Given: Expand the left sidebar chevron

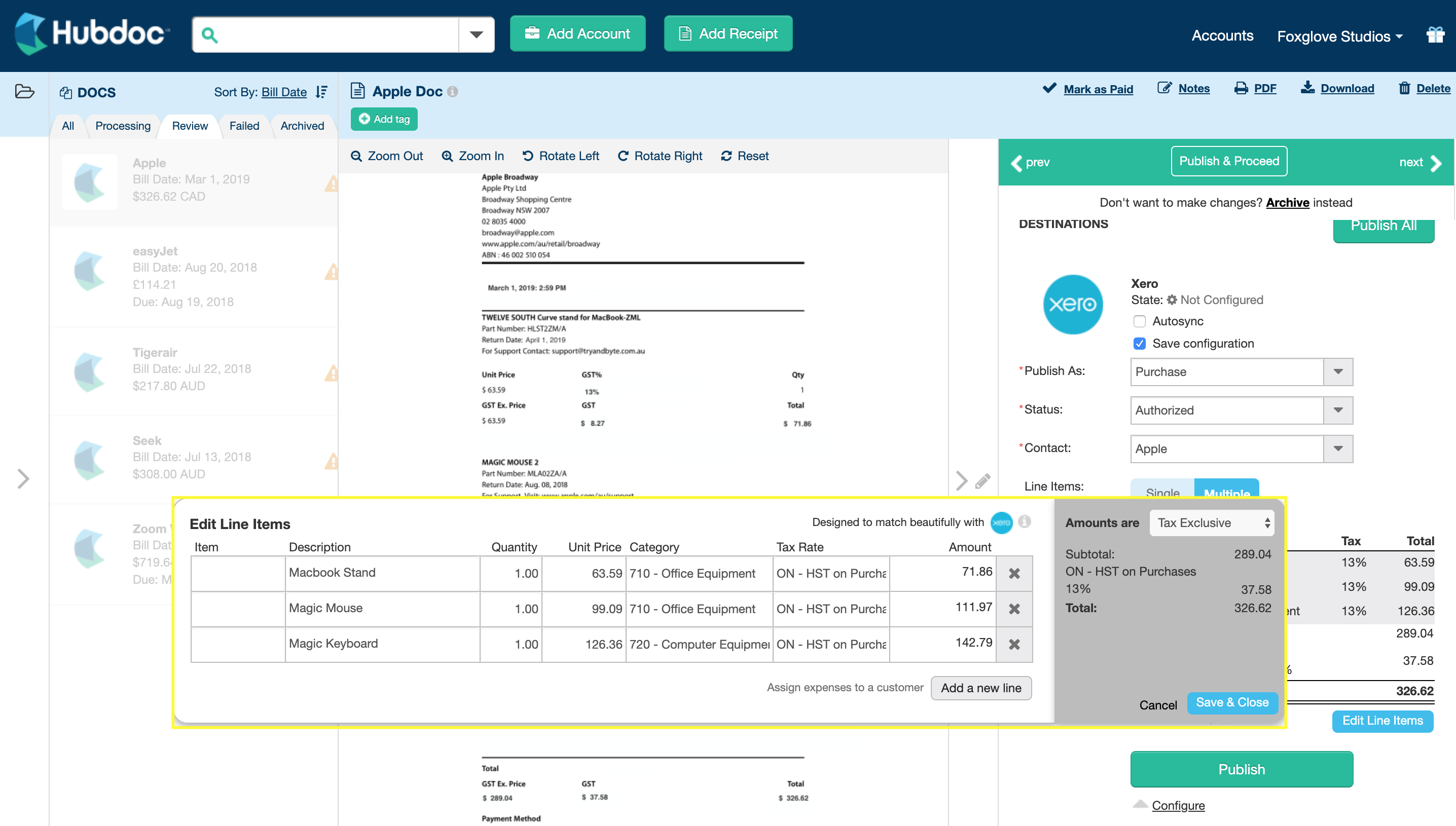Looking at the screenshot, I should click(23, 479).
